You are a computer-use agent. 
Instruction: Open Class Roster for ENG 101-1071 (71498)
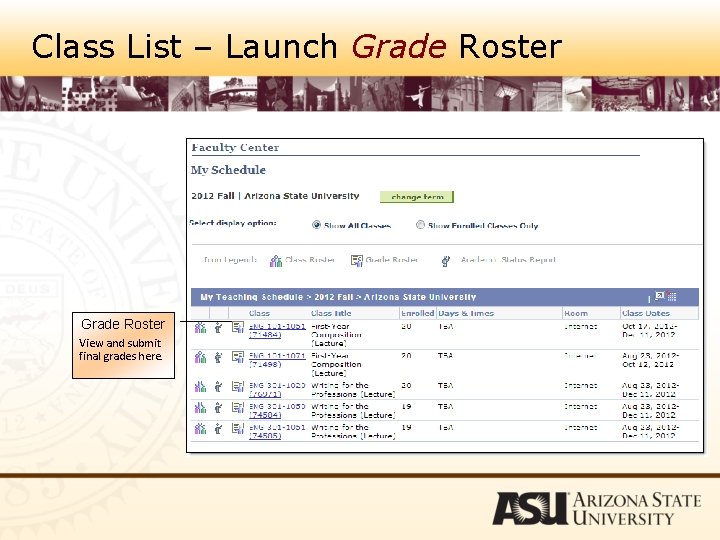pos(200,357)
